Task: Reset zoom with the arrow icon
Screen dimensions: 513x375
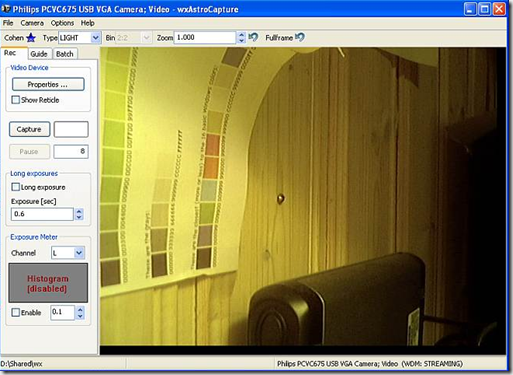Action: 253,37
